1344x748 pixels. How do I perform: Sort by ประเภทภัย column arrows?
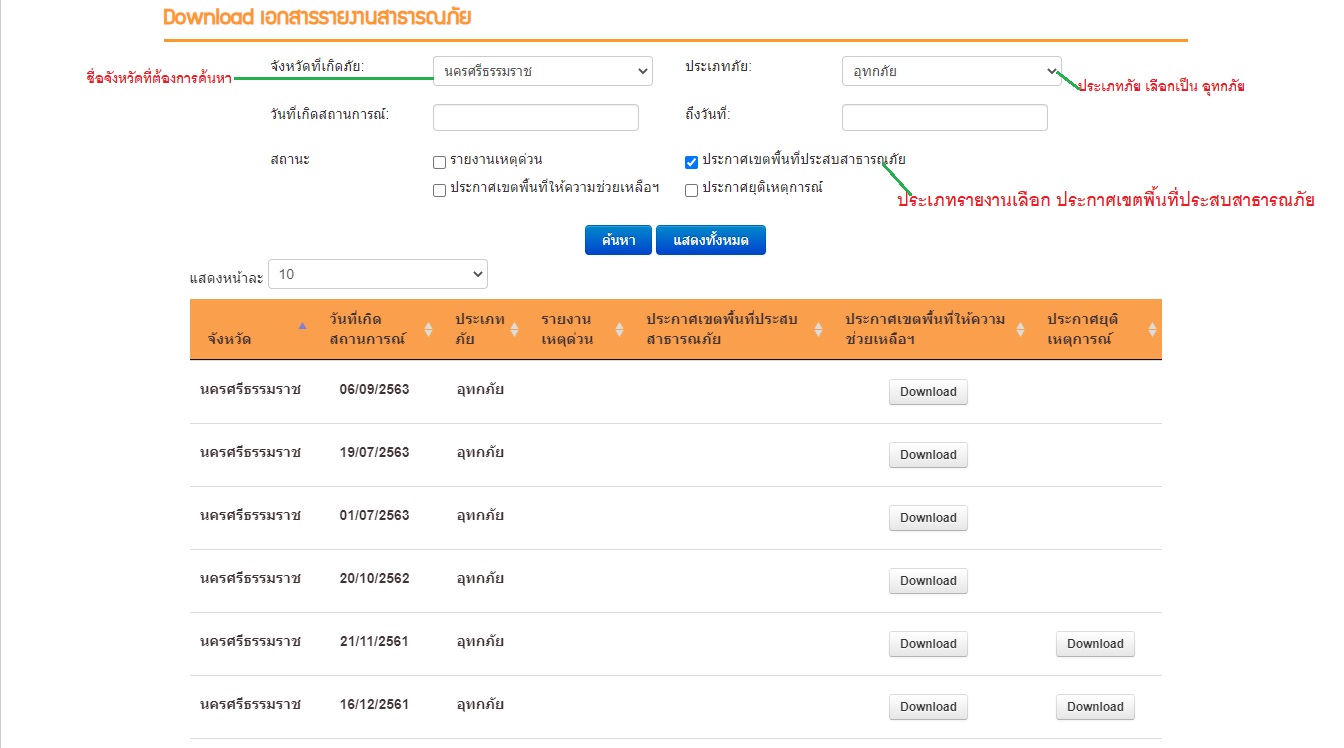pyautogui.click(x=515, y=329)
